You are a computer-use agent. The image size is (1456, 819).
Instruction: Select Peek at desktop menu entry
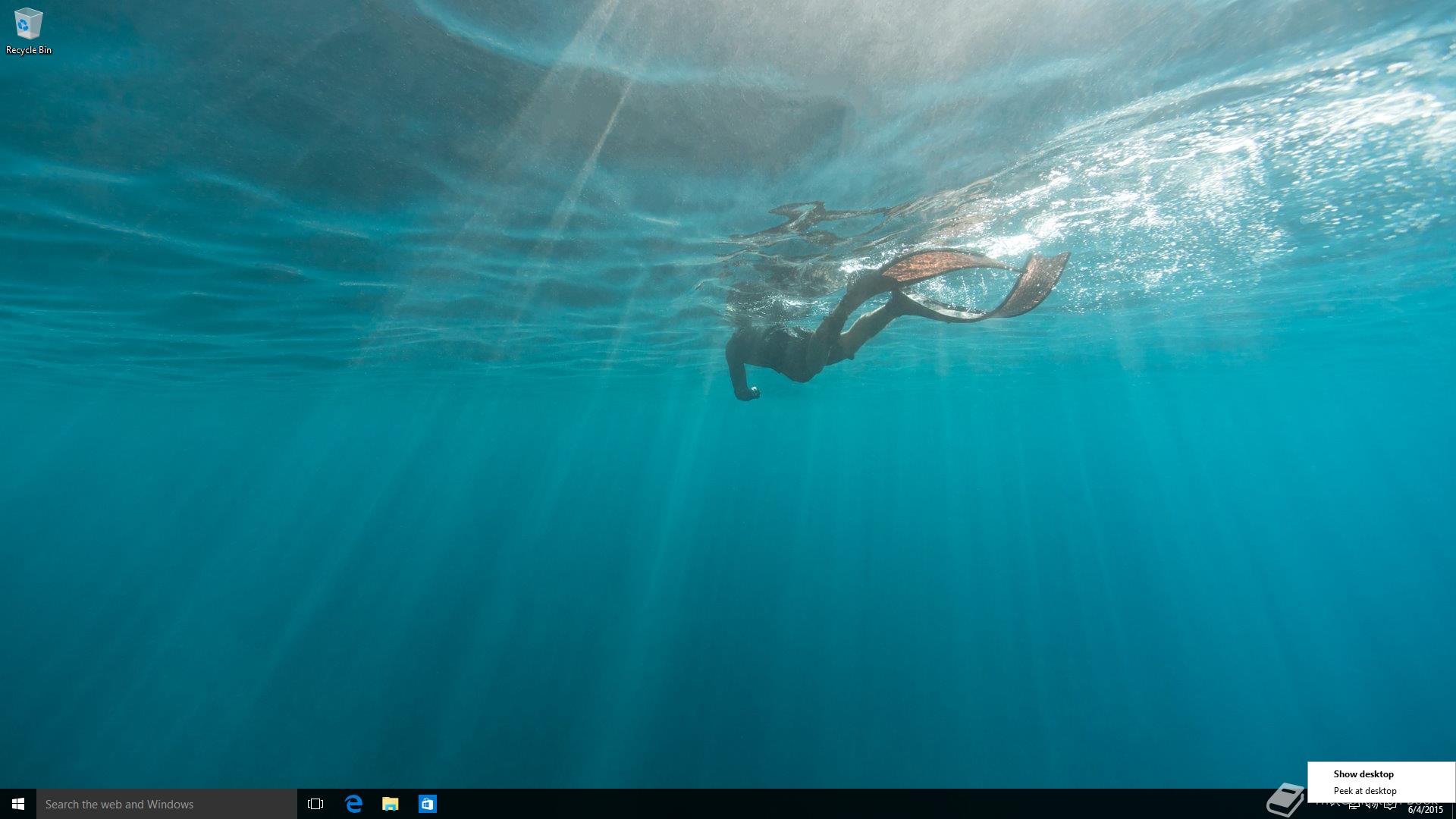[x=1381, y=791]
